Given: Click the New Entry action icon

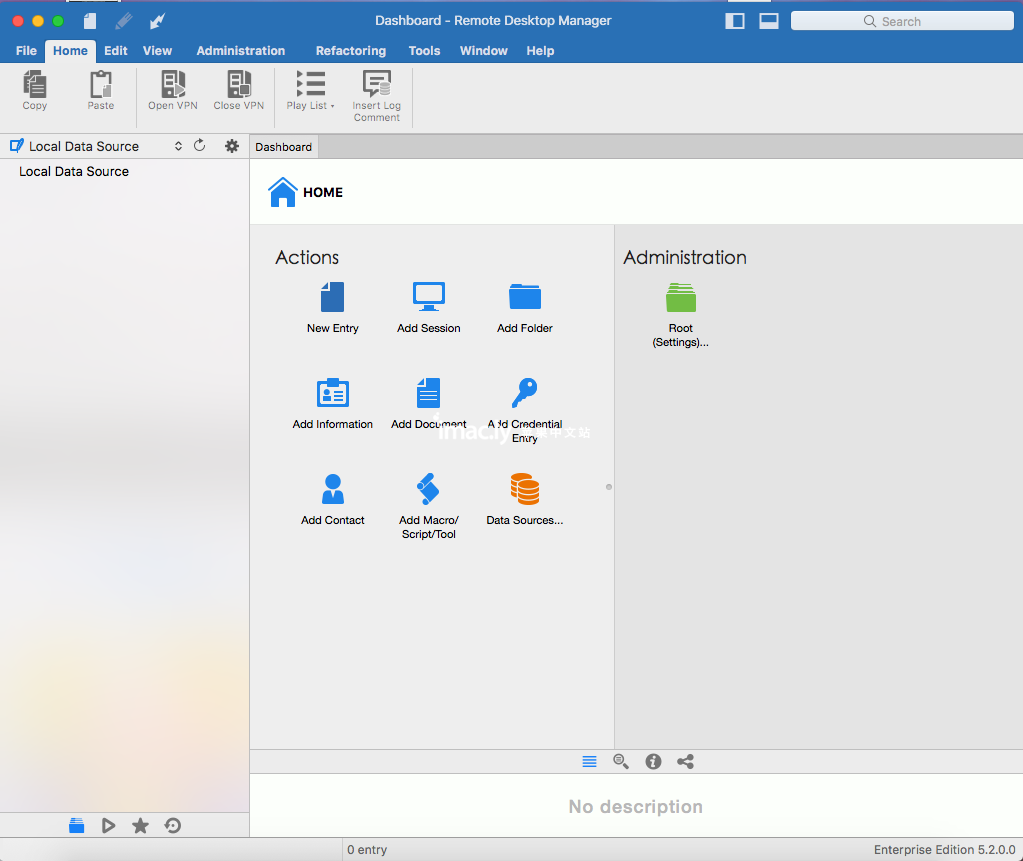Looking at the screenshot, I should pyautogui.click(x=333, y=297).
